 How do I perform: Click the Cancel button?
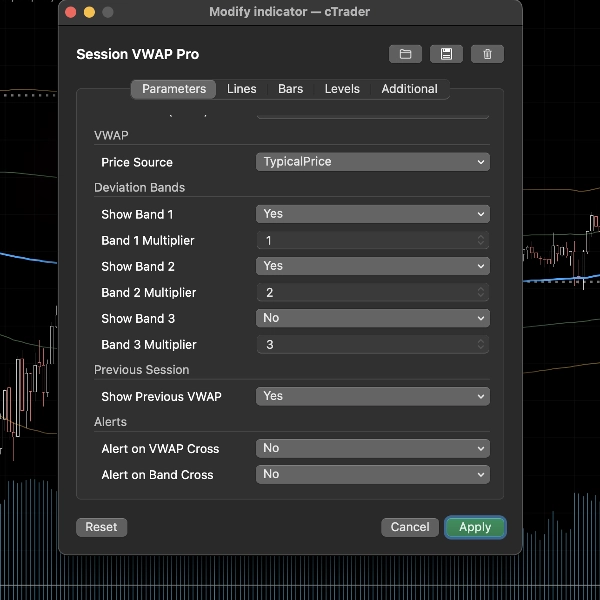(410, 527)
